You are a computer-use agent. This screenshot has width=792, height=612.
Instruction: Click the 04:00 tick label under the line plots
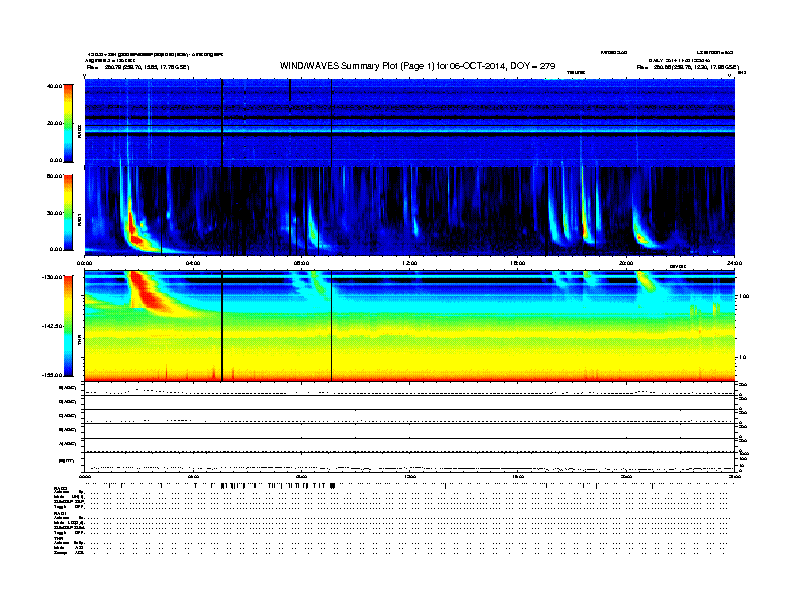(x=193, y=477)
